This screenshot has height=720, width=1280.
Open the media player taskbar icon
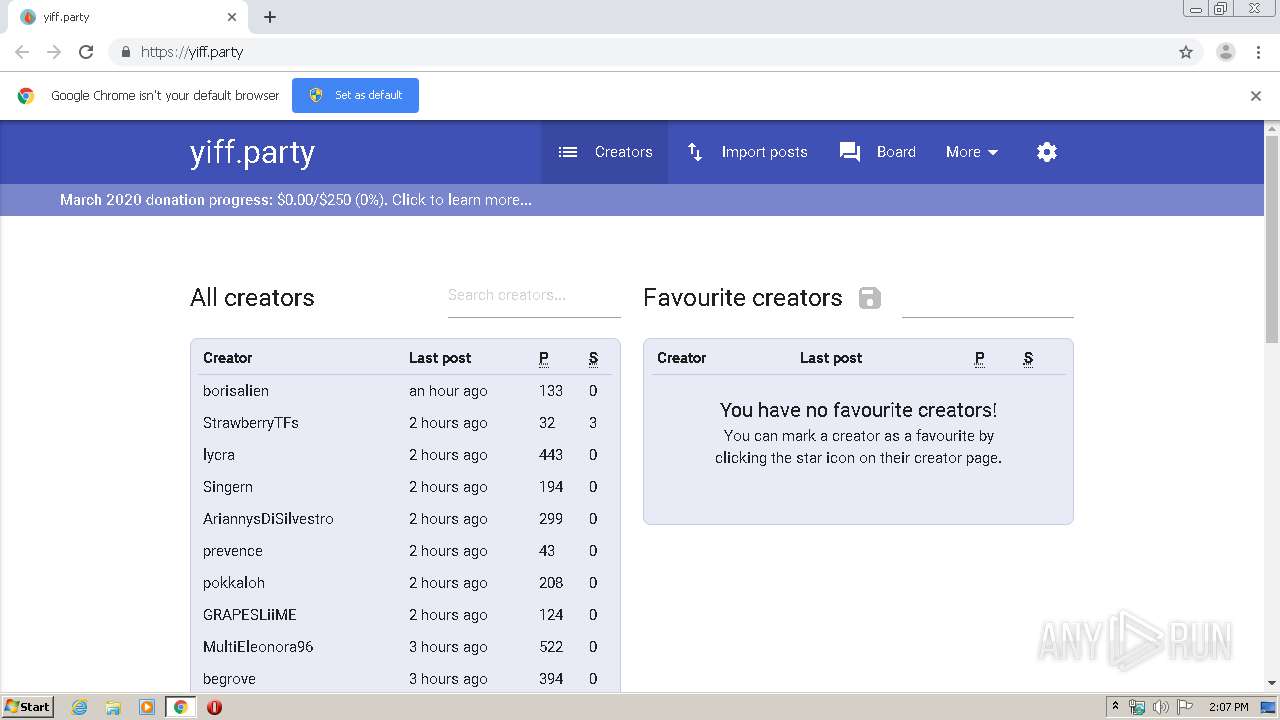pos(147,707)
